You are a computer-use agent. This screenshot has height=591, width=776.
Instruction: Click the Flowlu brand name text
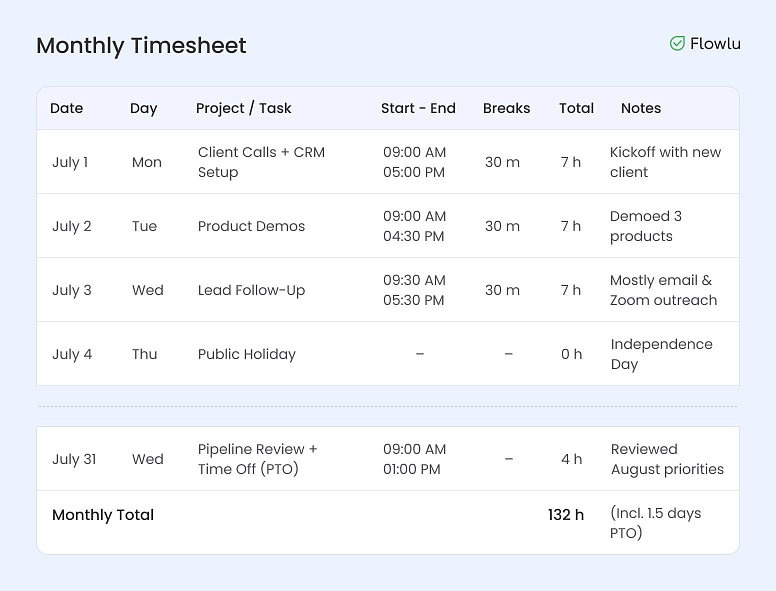[715, 44]
